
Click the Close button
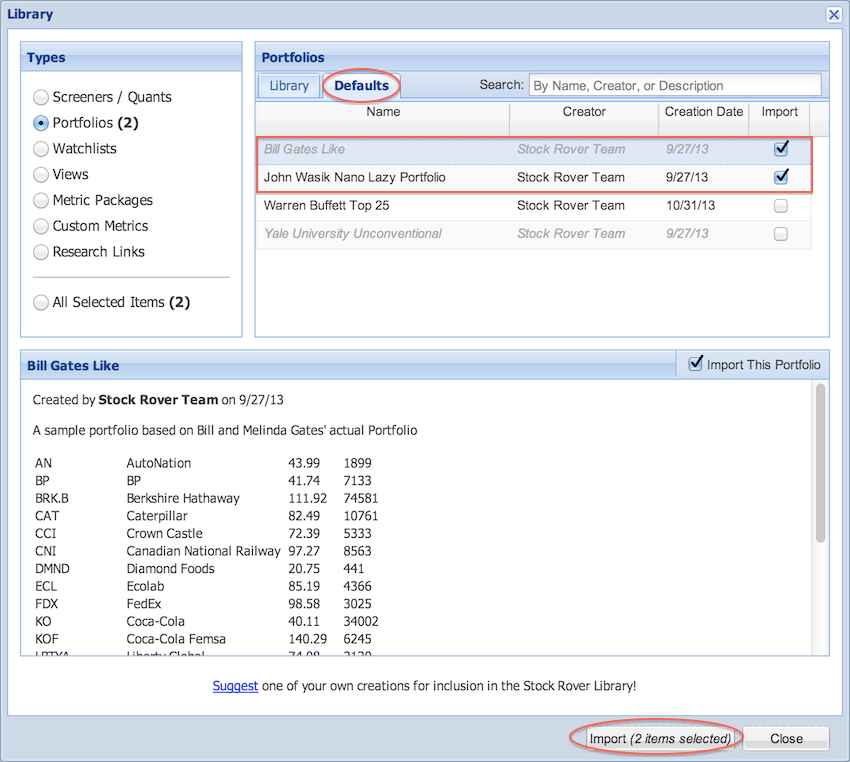(786, 739)
